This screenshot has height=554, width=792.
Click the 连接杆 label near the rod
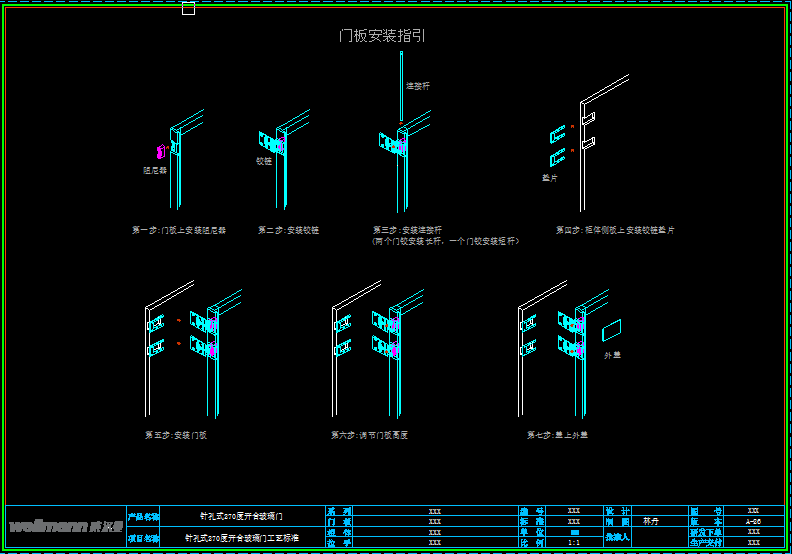[418, 86]
